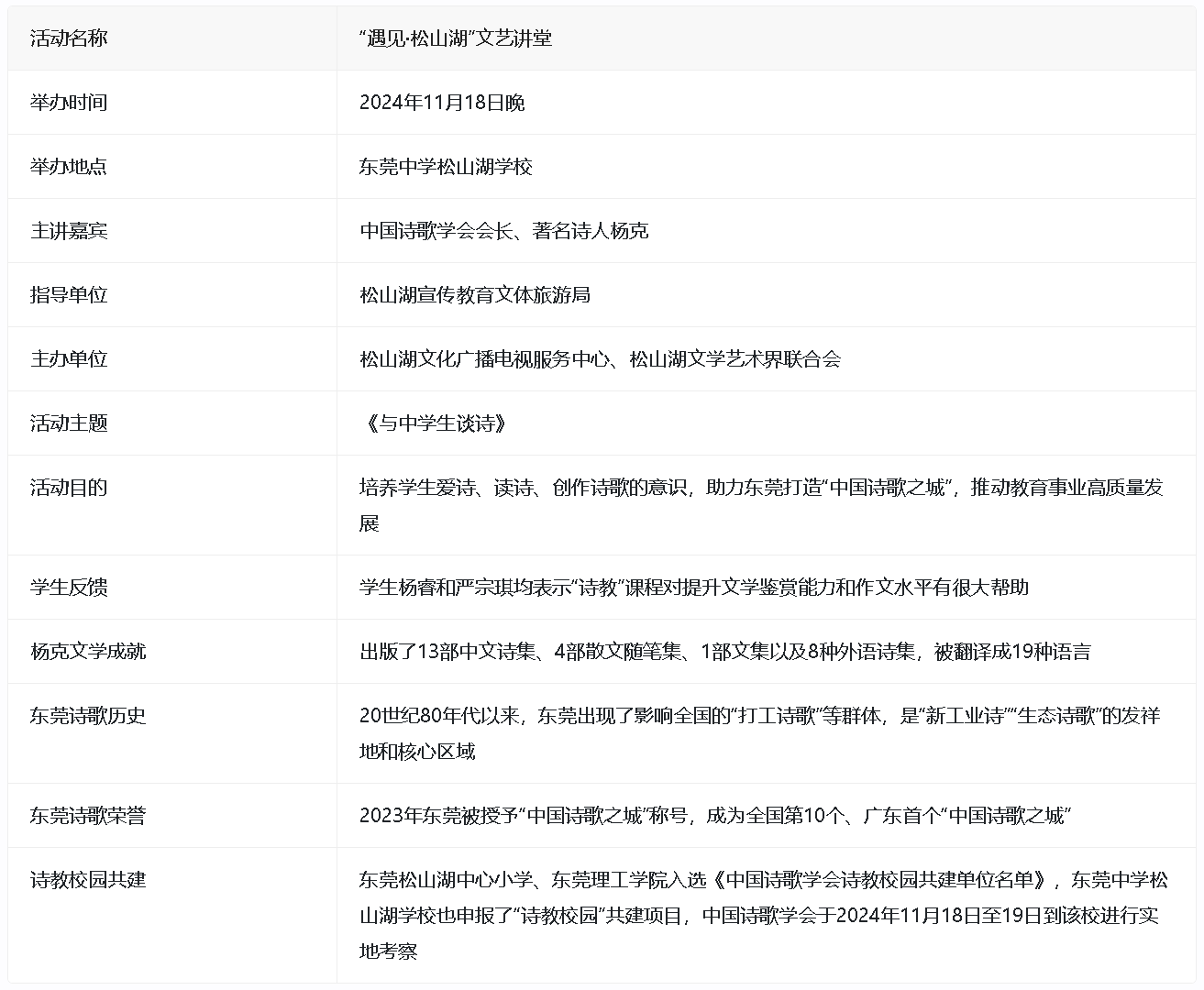Click the '诗教校园共建' row label
Screen dimensions: 1204x990
tap(88, 880)
